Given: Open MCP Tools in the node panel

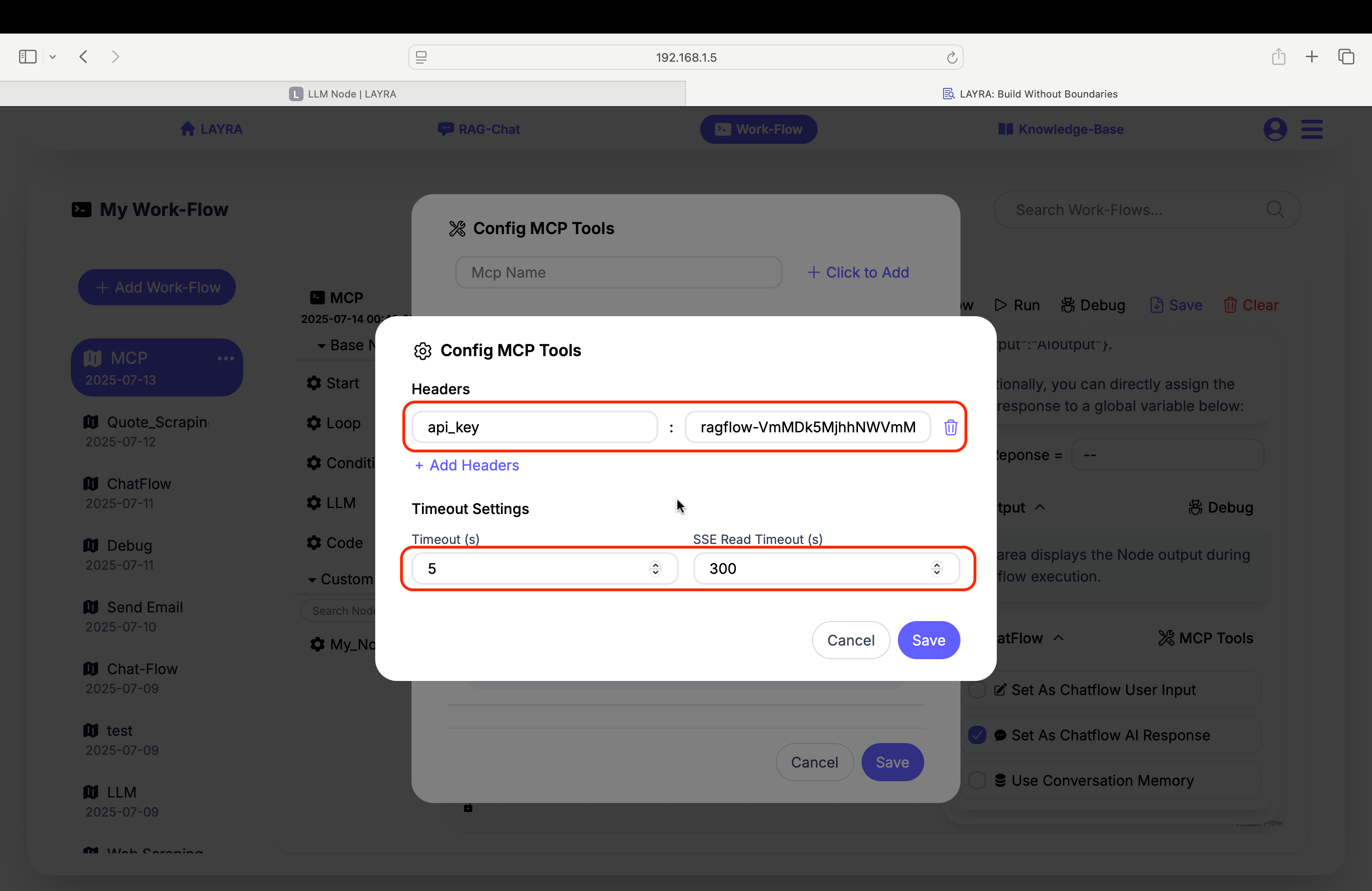Looking at the screenshot, I should [x=1206, y=638].
